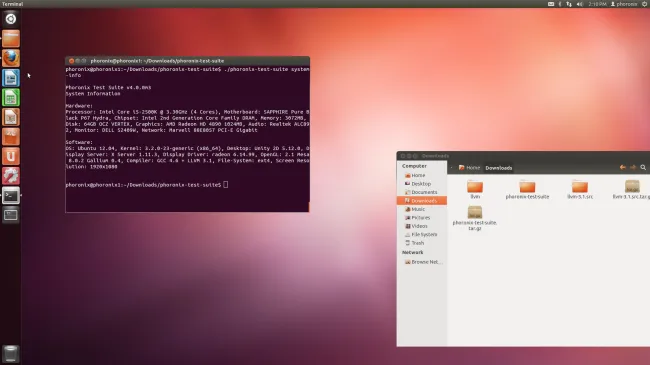Open Ubuntu One from the launcher

click(11, 156)
